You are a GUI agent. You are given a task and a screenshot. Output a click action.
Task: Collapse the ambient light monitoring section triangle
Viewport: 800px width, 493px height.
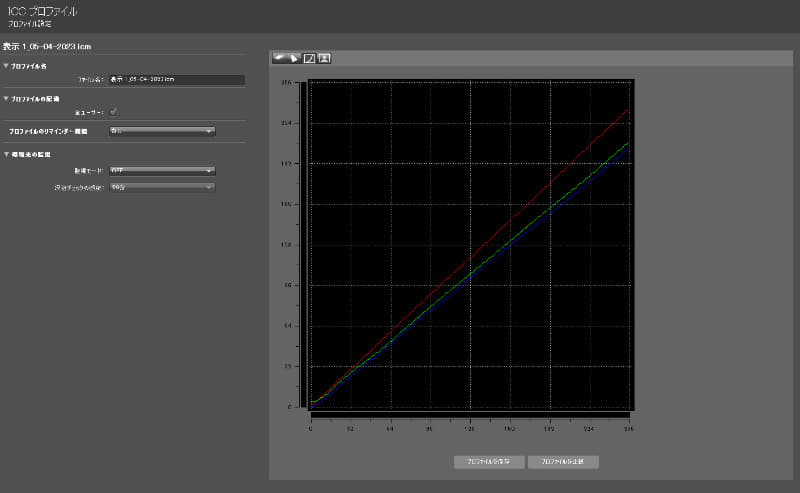(6, 154)
